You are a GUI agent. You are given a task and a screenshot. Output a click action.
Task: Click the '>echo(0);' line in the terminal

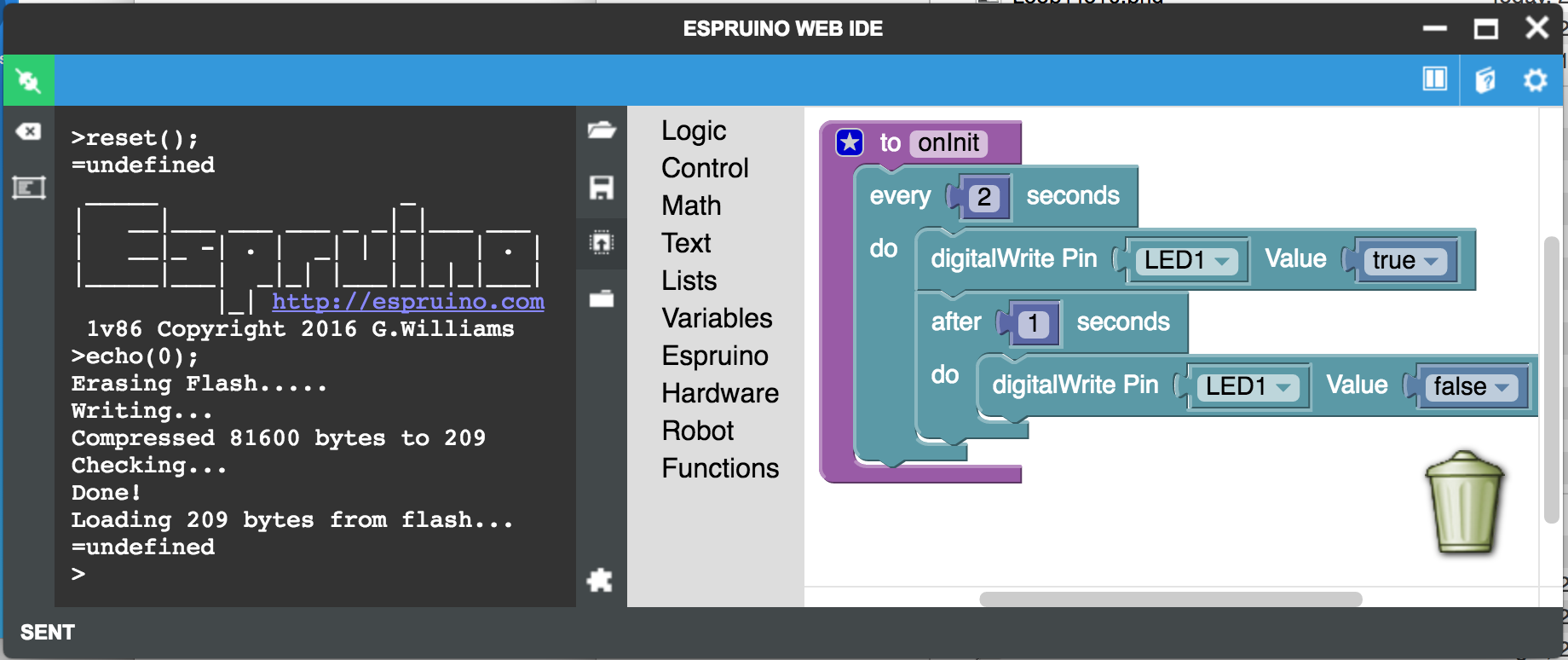pyautogui.click(x=135, y=356)
